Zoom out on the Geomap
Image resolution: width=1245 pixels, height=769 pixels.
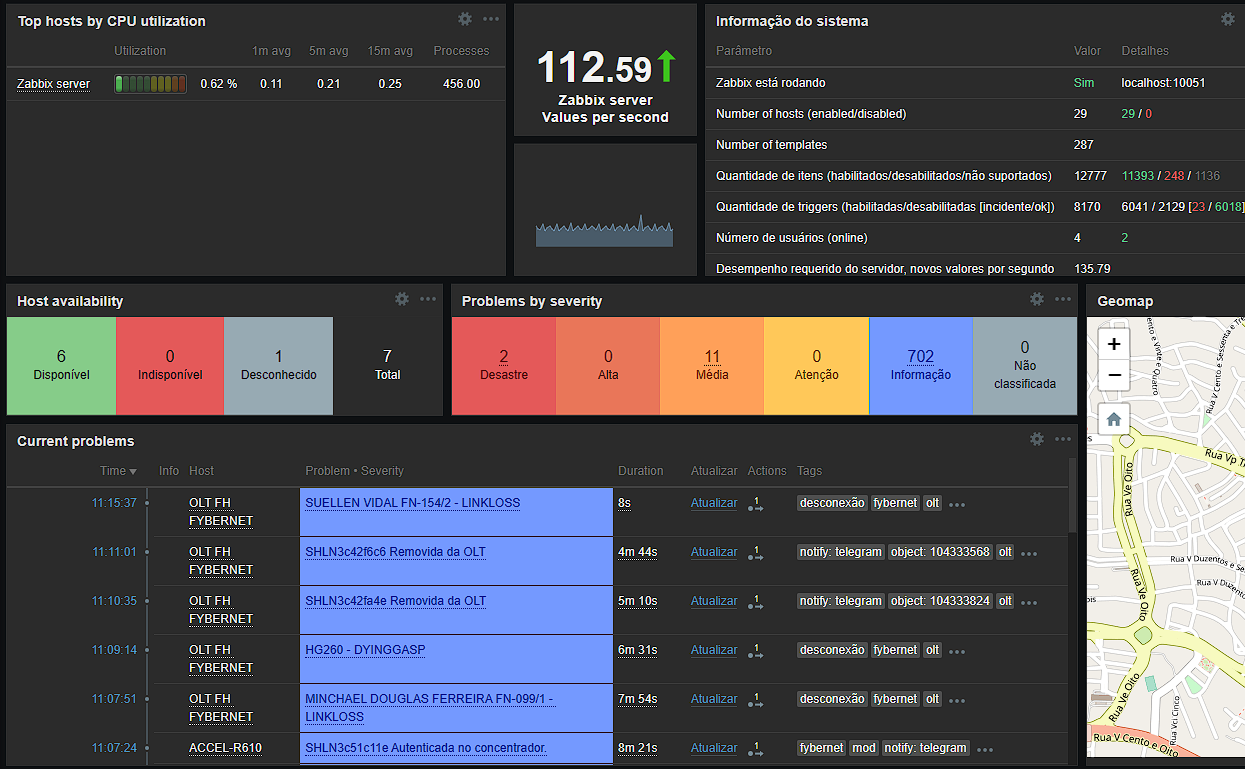pyautogui.click(x=1114, y=376)
